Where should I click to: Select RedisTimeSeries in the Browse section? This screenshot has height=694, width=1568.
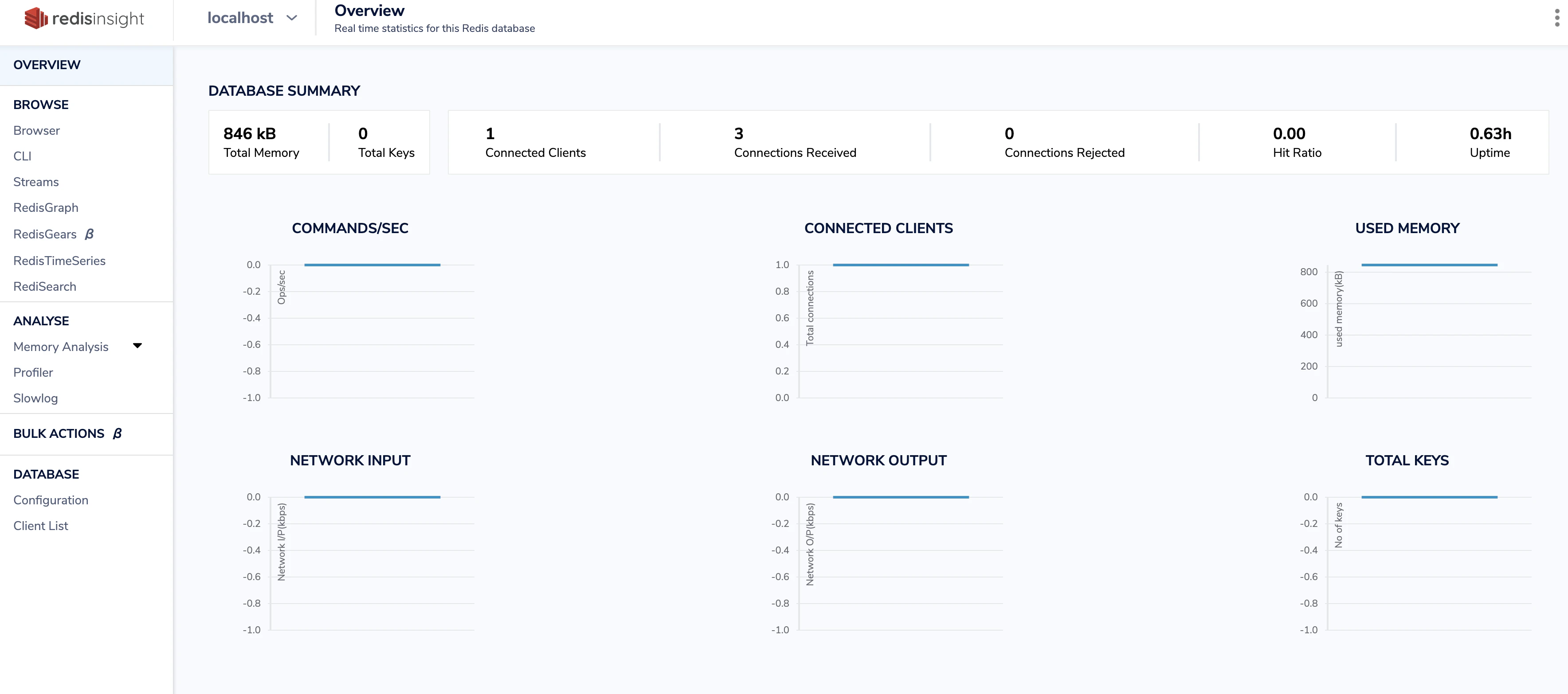pyautogui.click(x=59, y=261)
